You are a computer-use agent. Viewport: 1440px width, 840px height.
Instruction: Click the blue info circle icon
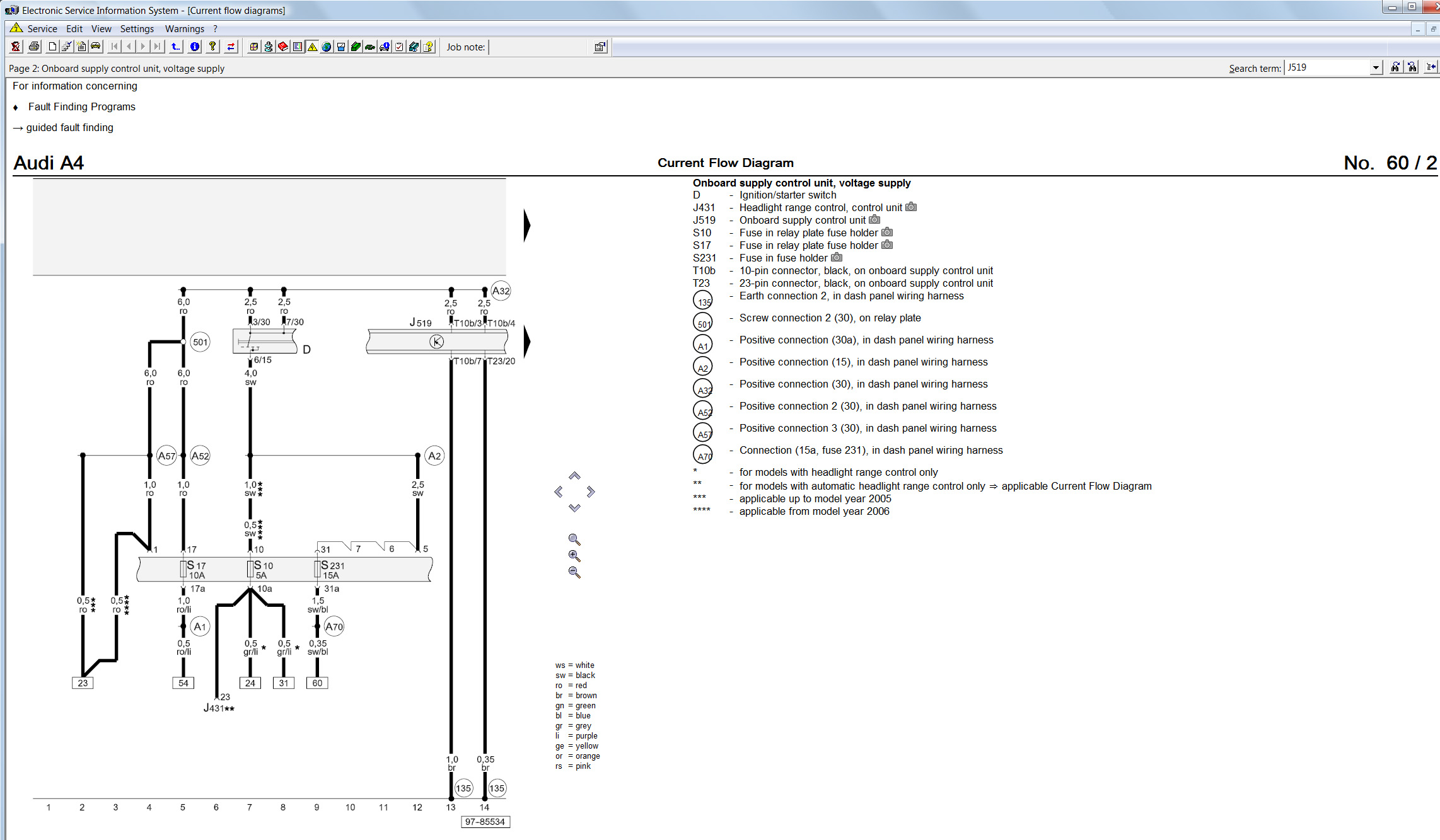pos(195,47)
